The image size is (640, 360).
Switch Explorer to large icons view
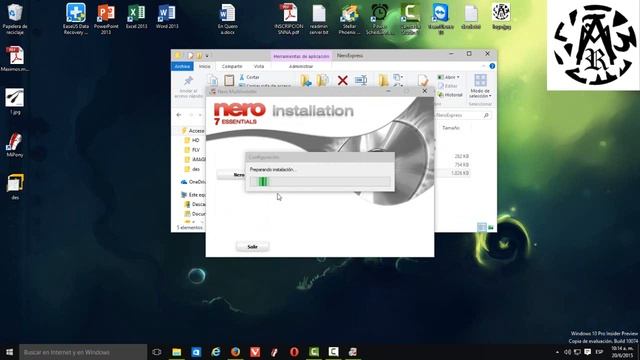pyautogui.click(x=491, y=227)
